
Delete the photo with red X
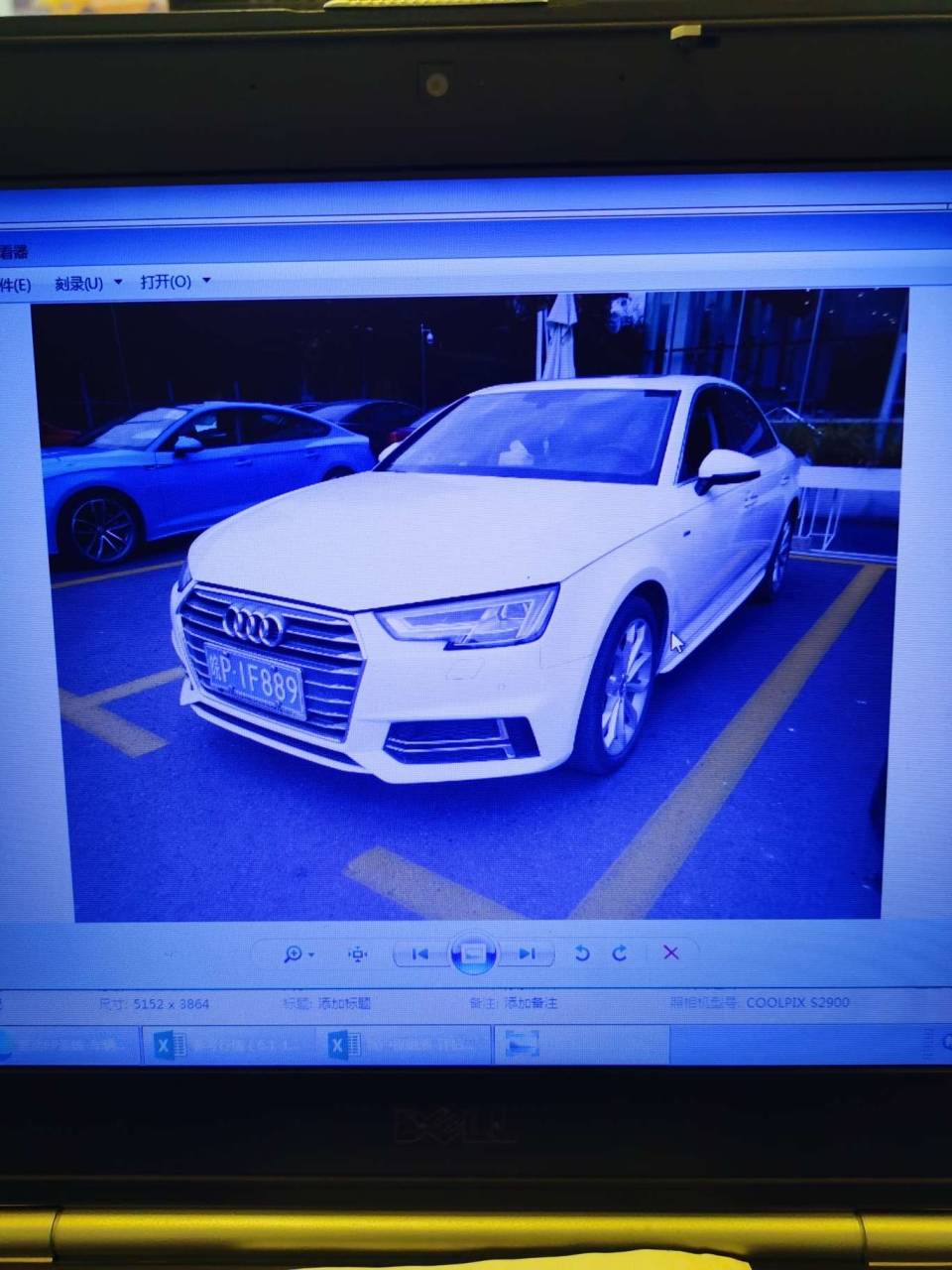670,952
